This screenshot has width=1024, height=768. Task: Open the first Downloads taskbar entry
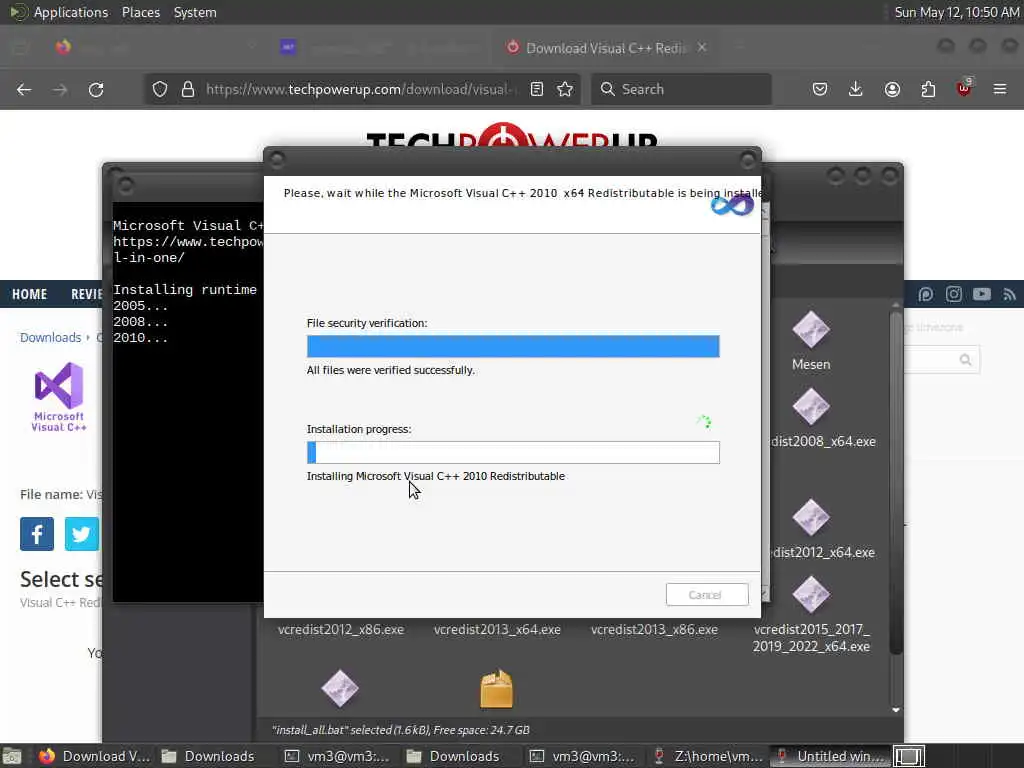(209, 756)
